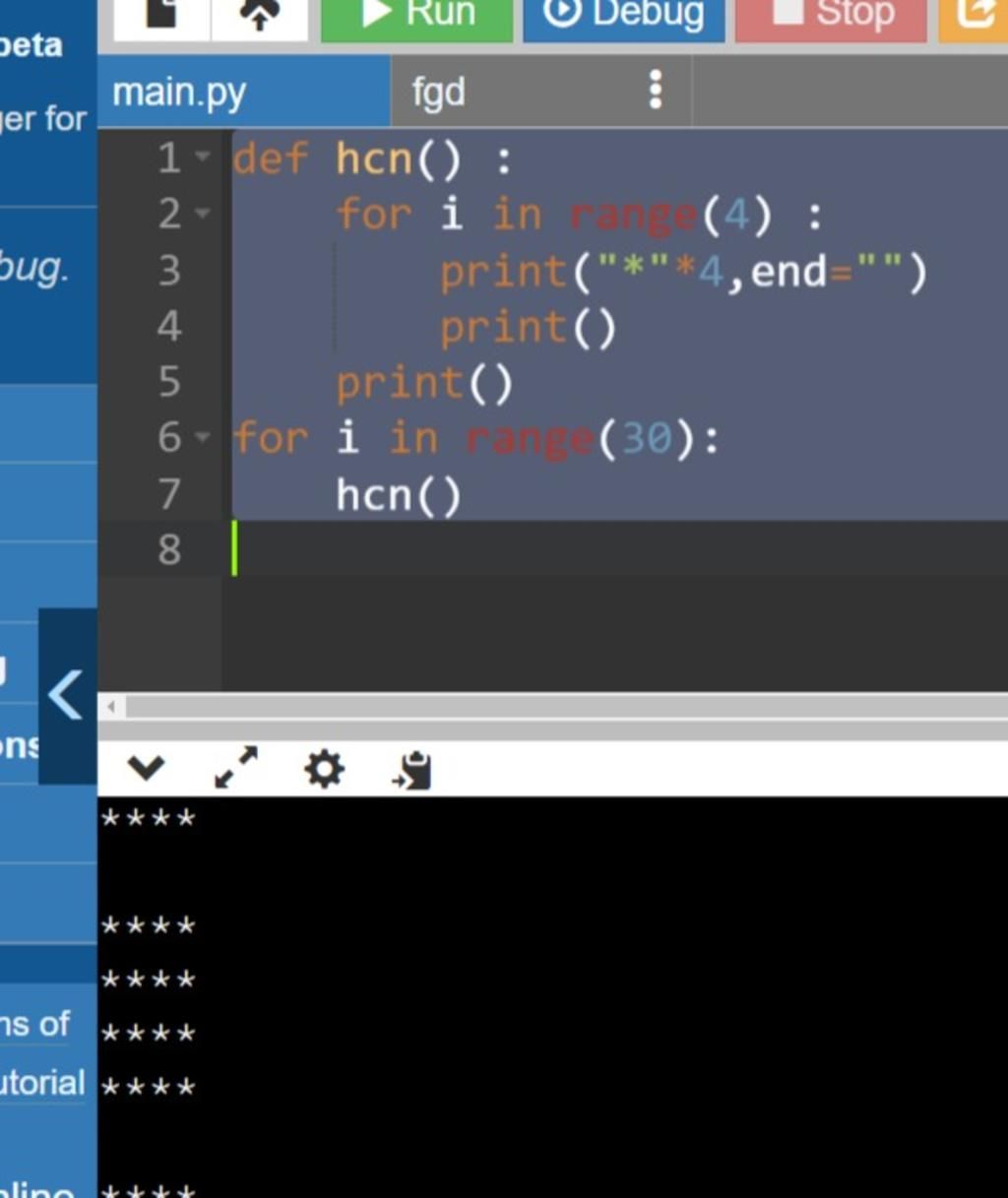Expand the console to full screen
Image resolution: width=1008 pixels, height=1198 pixels.
pyautogui.click(x=236, y=768)
